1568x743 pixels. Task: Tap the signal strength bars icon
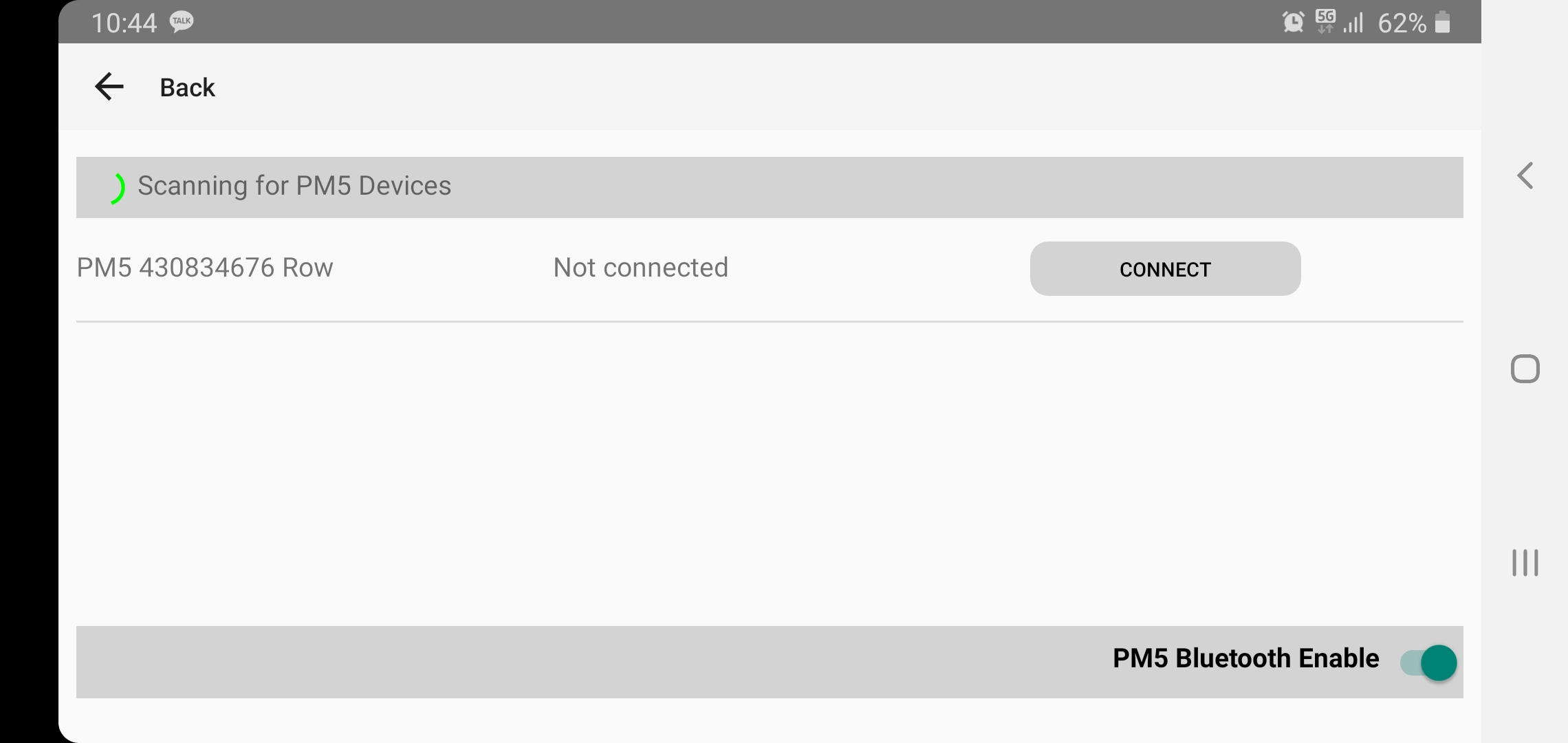point(1353,23)
